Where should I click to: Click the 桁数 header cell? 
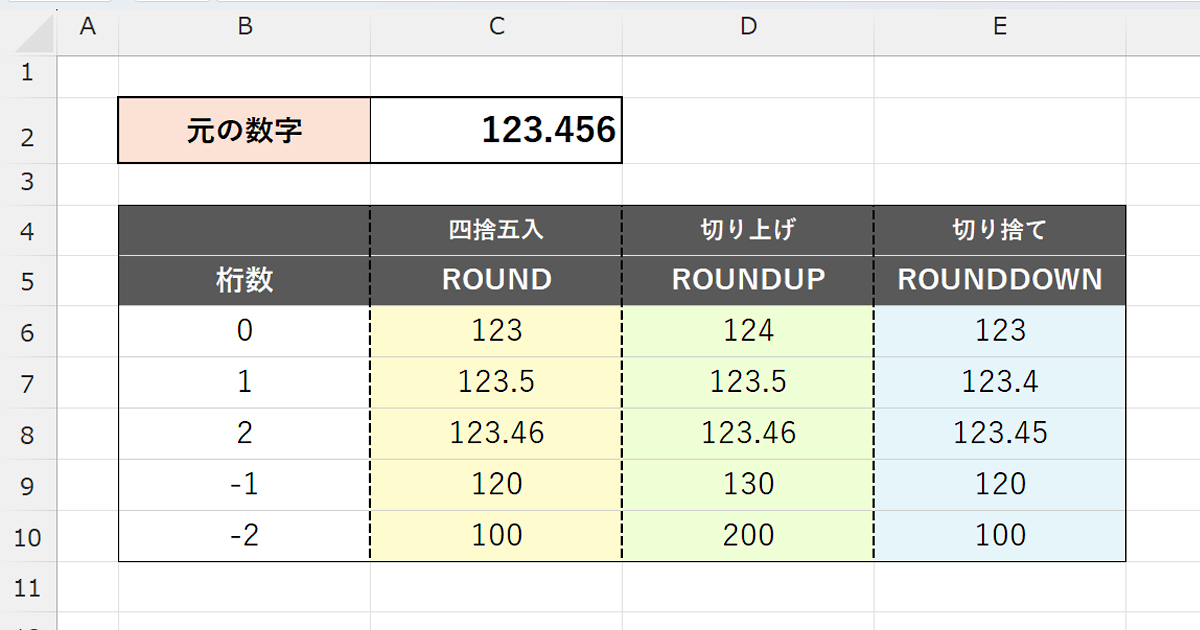pyautogui.click(x=244, y=280)
